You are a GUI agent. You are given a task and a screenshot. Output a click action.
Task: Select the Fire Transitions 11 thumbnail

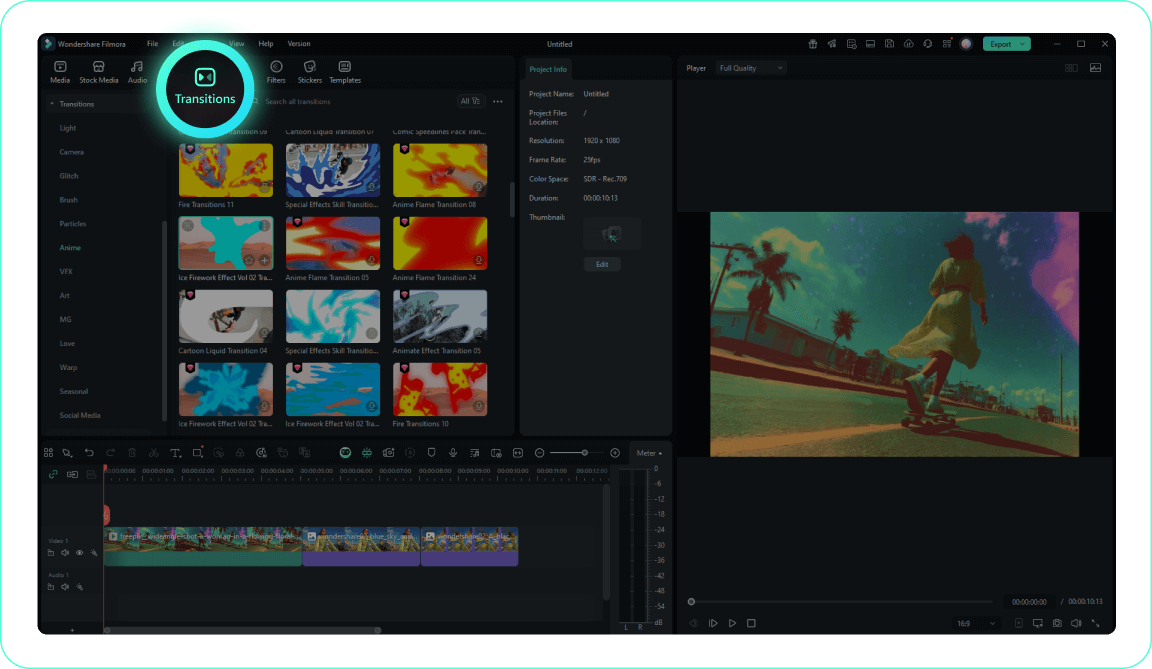226,170
